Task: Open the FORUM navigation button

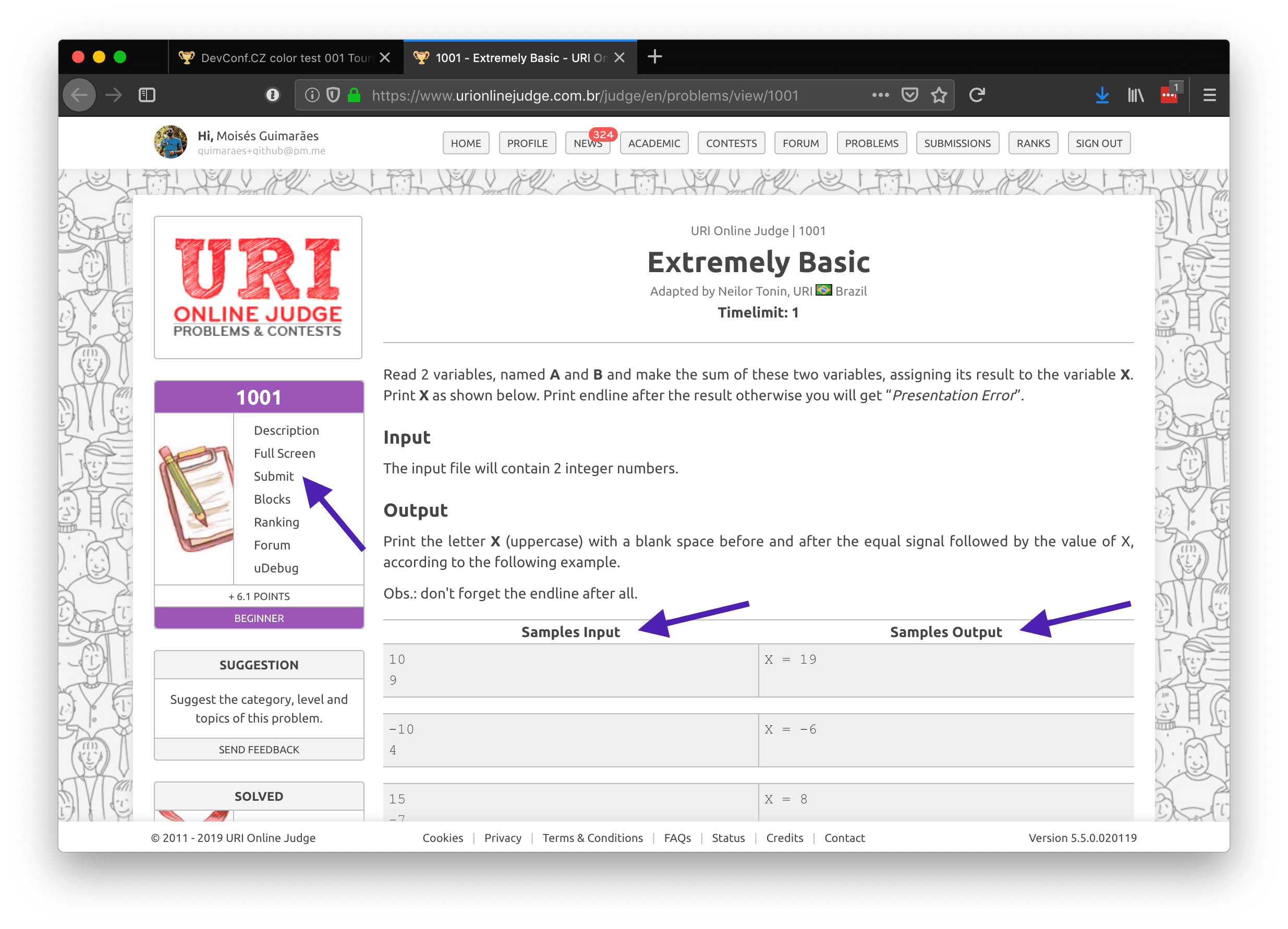Action: (801, 143)
